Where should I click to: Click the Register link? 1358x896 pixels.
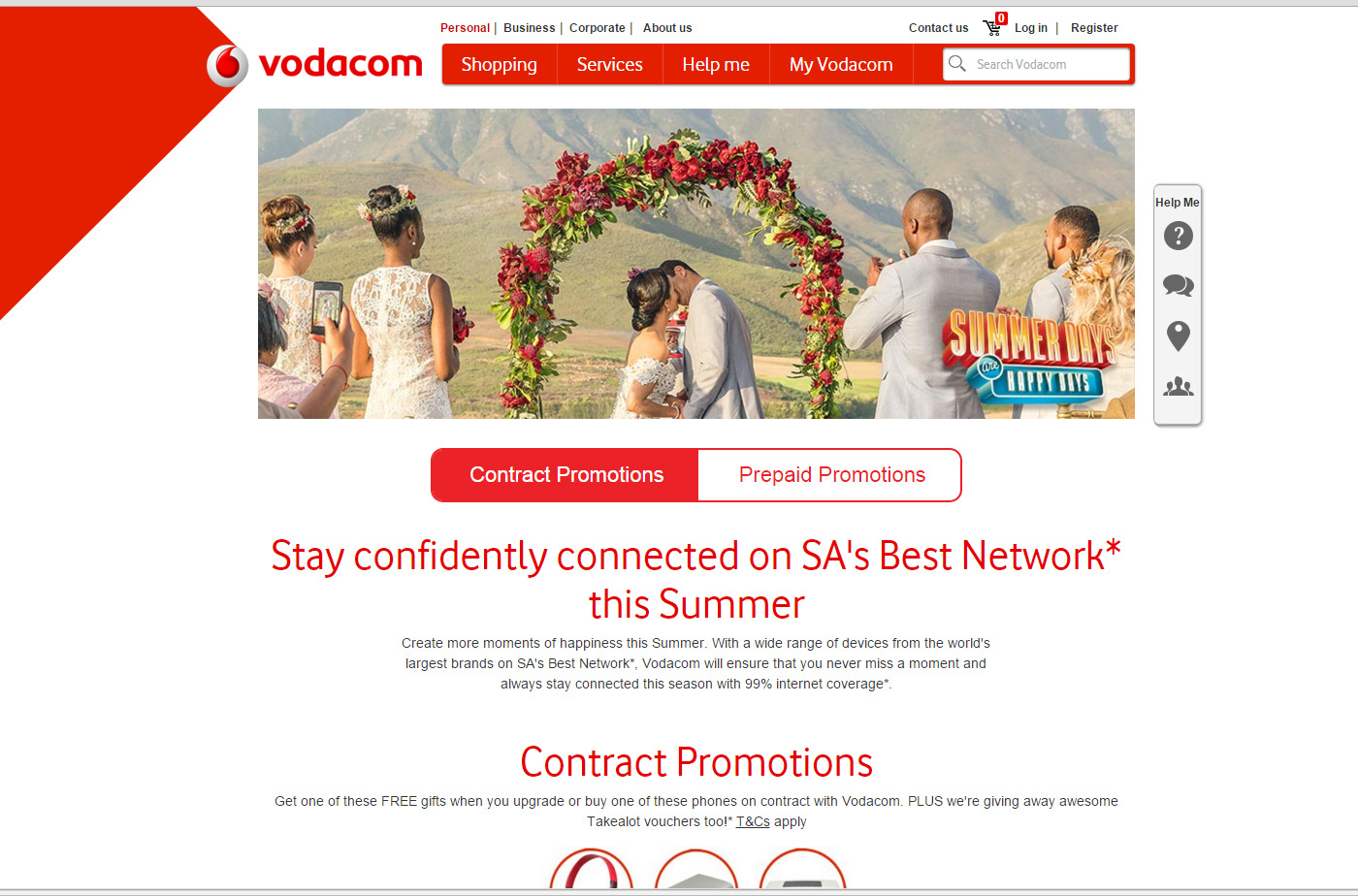click(1094, 28)
